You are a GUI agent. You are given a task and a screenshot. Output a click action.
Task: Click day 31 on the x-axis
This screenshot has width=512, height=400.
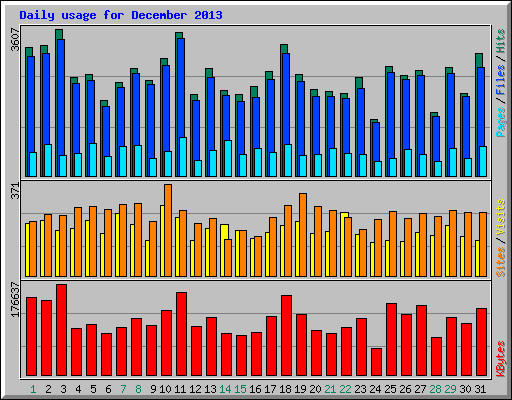click(x=480, y=389)
